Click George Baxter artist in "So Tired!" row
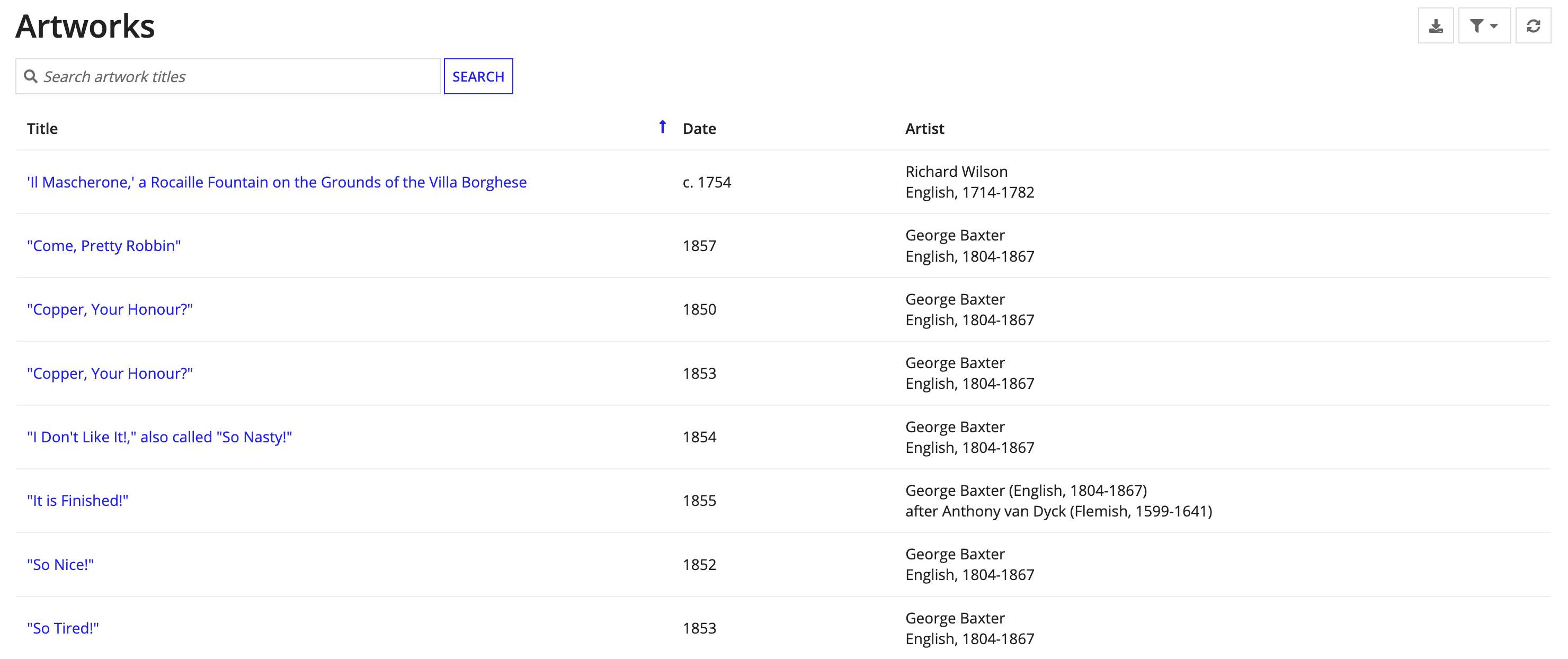This screenshot has width=1568, height=659. [955, 618]
